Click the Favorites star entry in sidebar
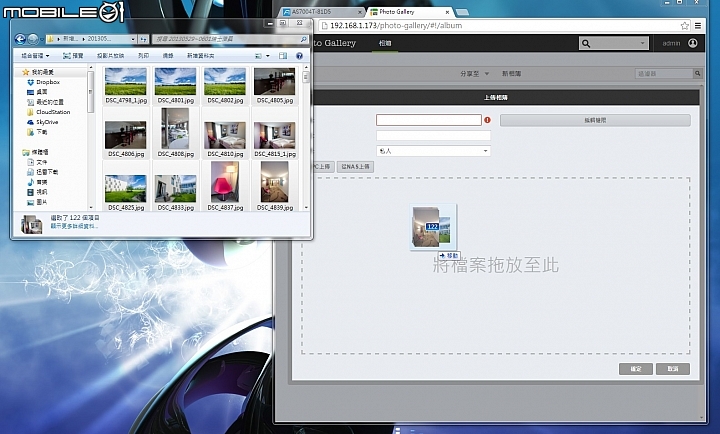 [38, 72]
